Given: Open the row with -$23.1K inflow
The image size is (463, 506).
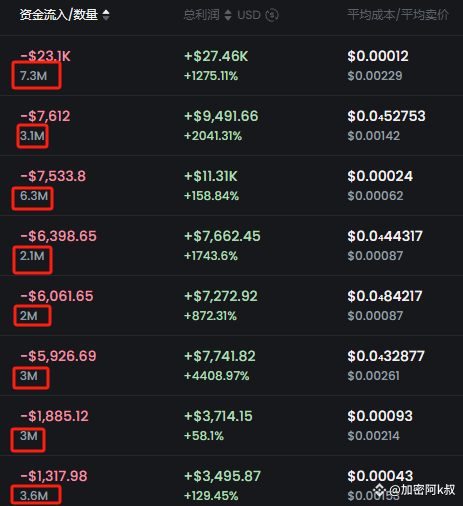Looking at the screenshot, I should [x=231, y=66].
